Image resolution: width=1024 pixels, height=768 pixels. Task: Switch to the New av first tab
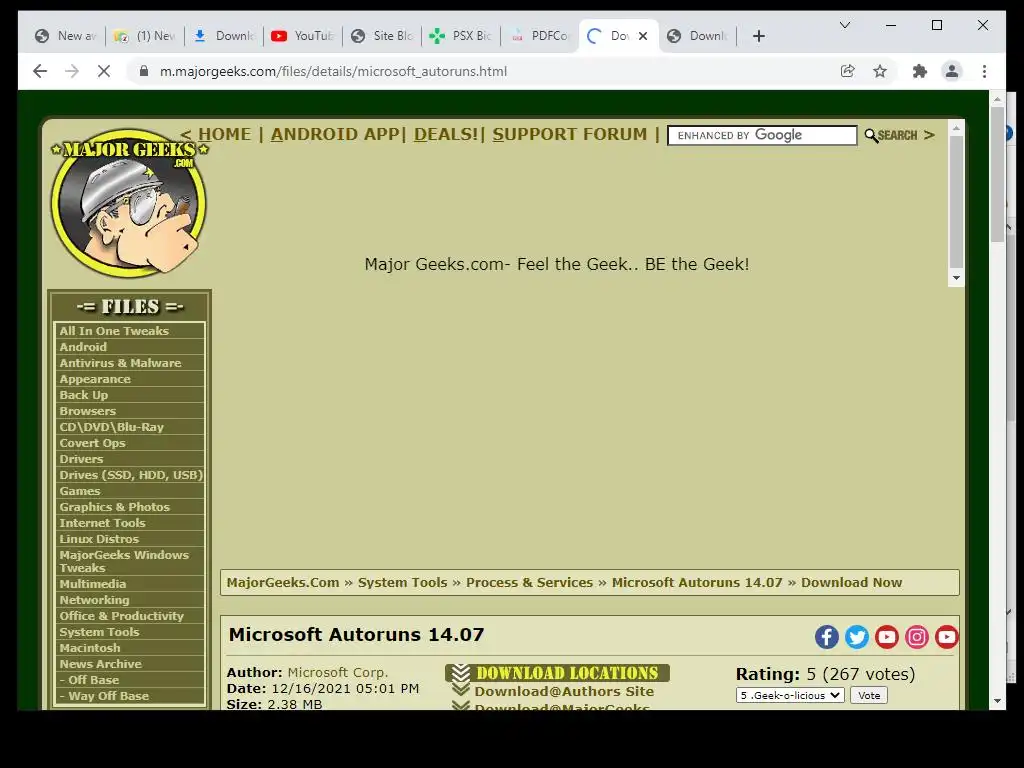pyautogui.click(x=66, y=36)
